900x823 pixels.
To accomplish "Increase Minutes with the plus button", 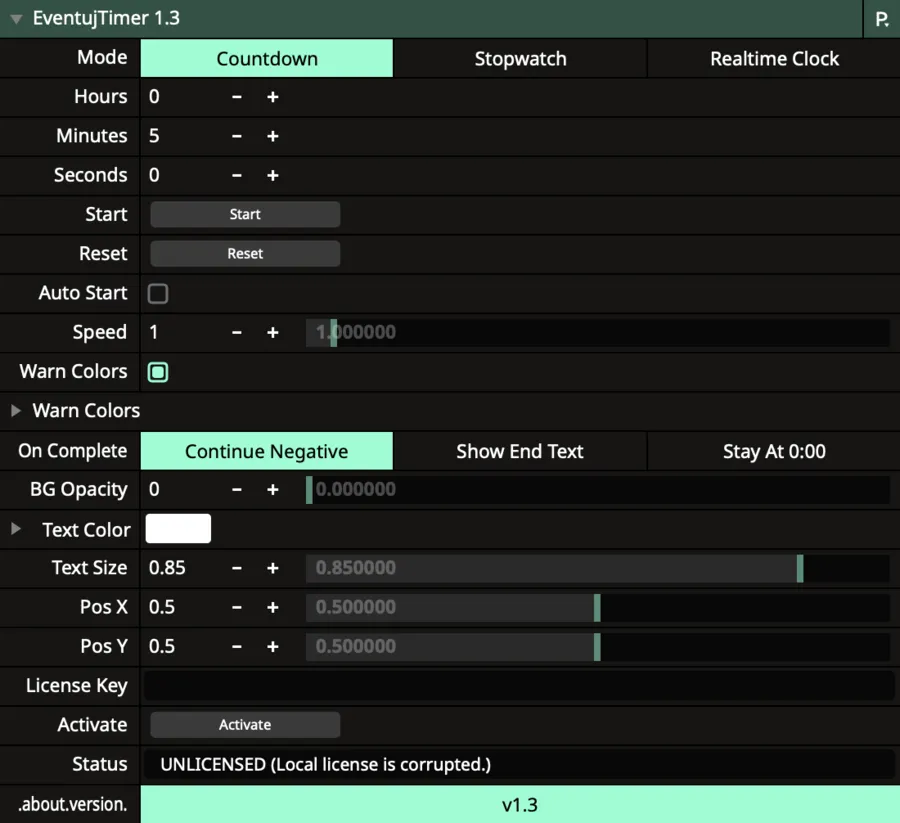I will (x=273, y=137).
